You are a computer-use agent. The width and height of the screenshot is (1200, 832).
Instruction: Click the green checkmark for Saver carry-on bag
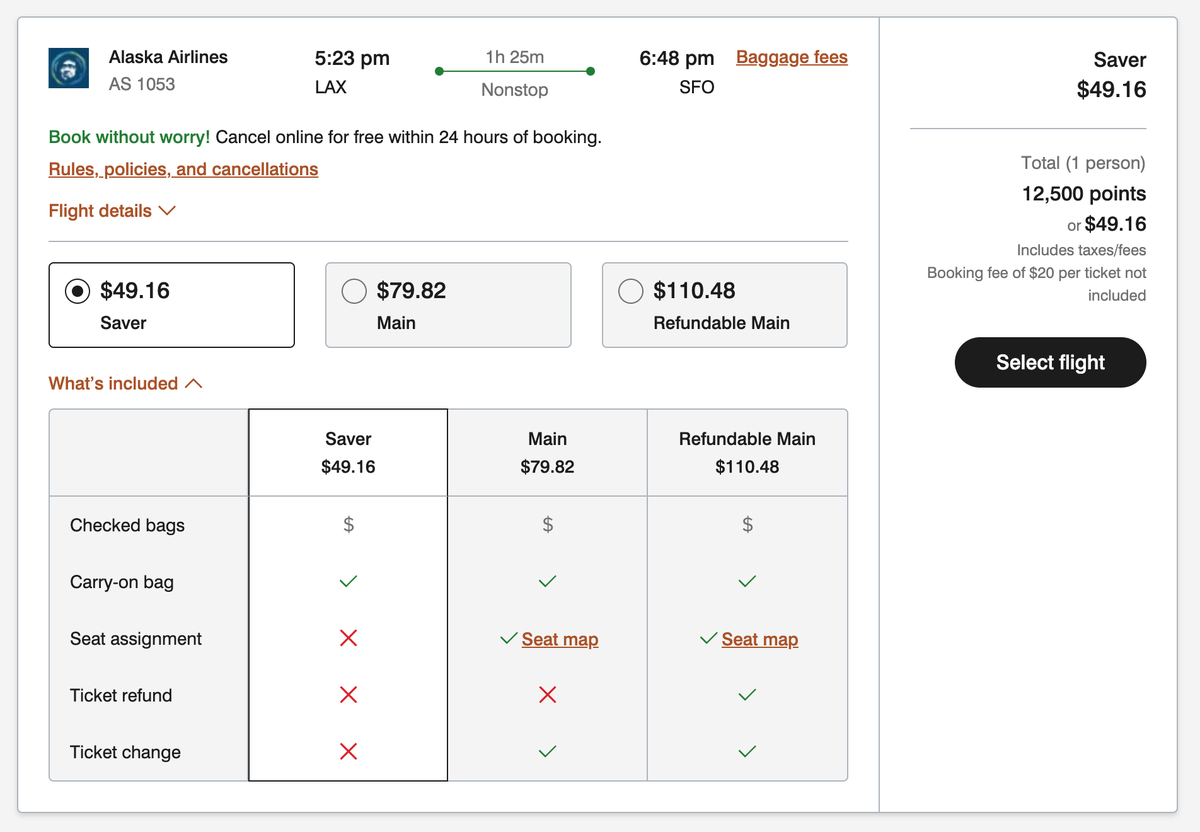[347, 581]
